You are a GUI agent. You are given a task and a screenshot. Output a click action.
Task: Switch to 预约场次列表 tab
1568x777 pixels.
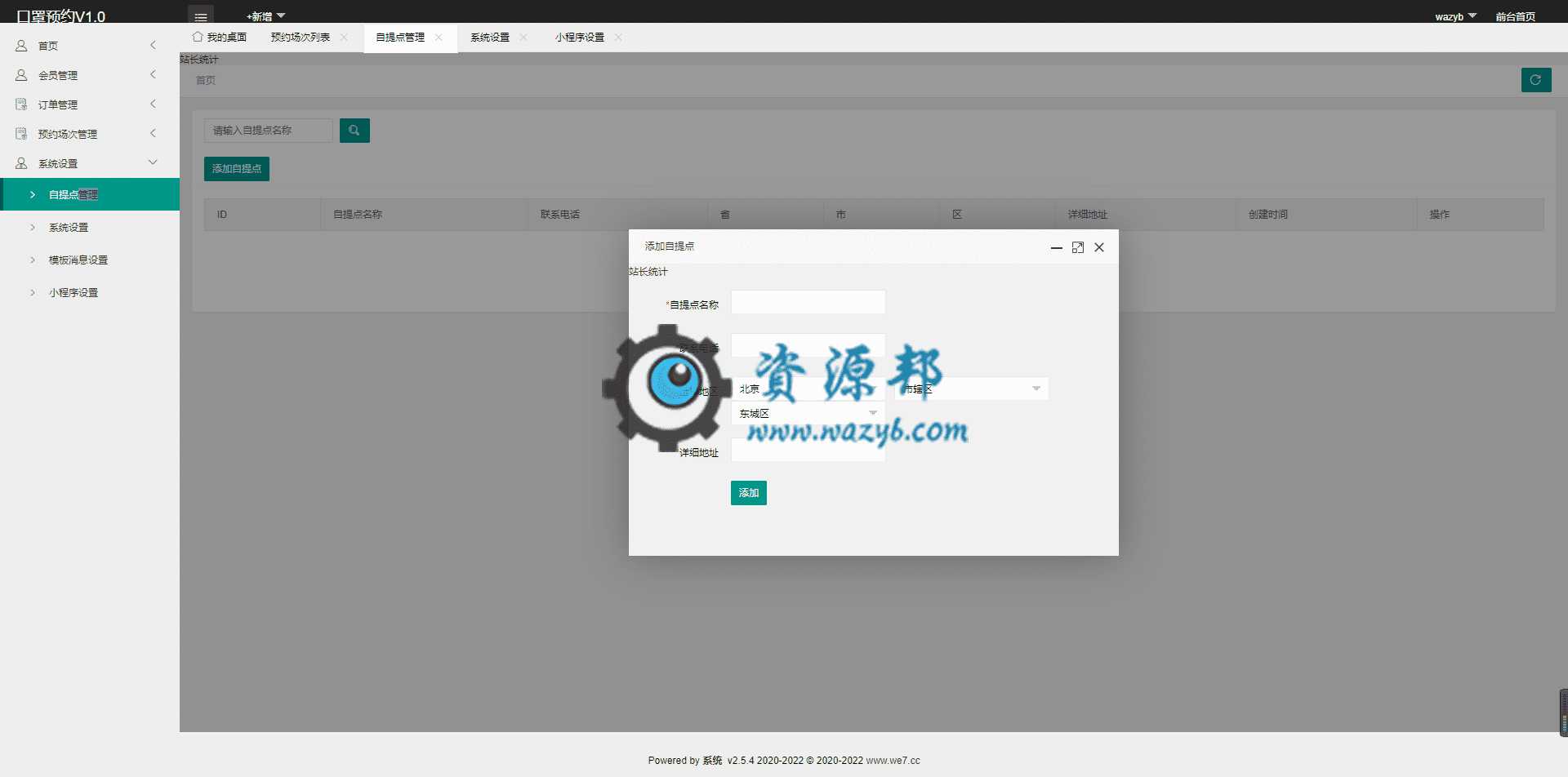pos(301,38)
